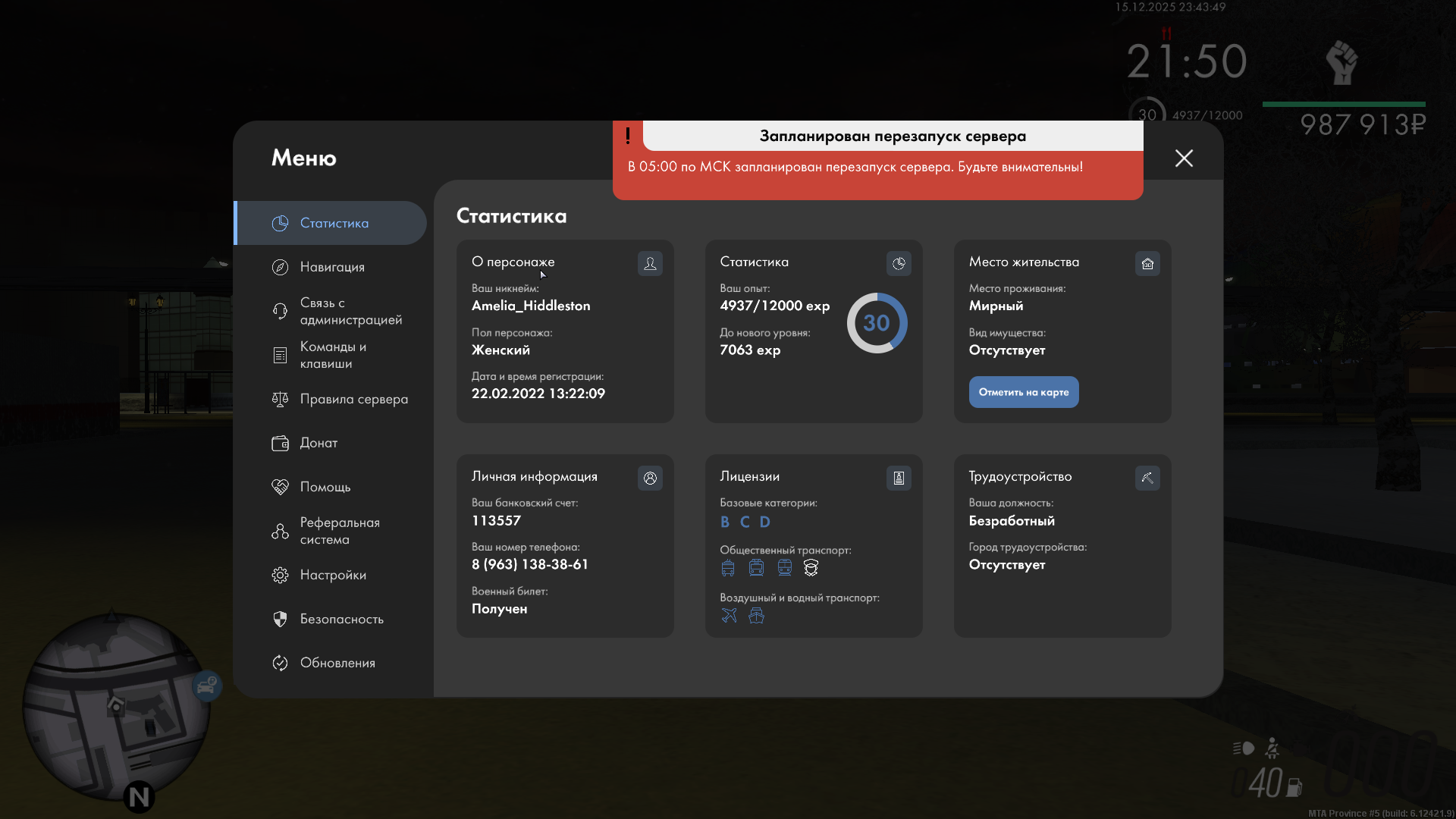Screen dimensions: 1456x819
Task: Click the user circle icon in Личная информация
Action: click(x=650, y=478)
